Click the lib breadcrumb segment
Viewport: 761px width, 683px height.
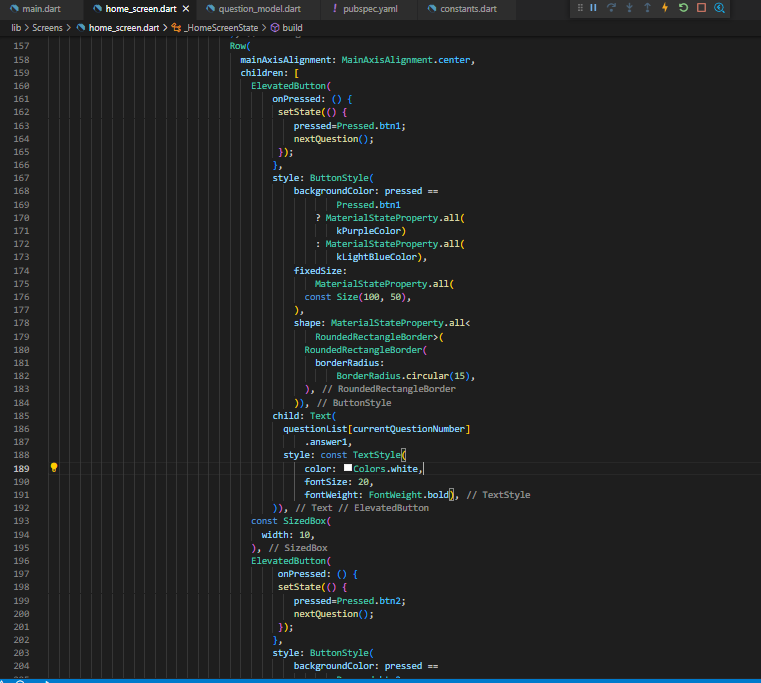tap(16, 28)
